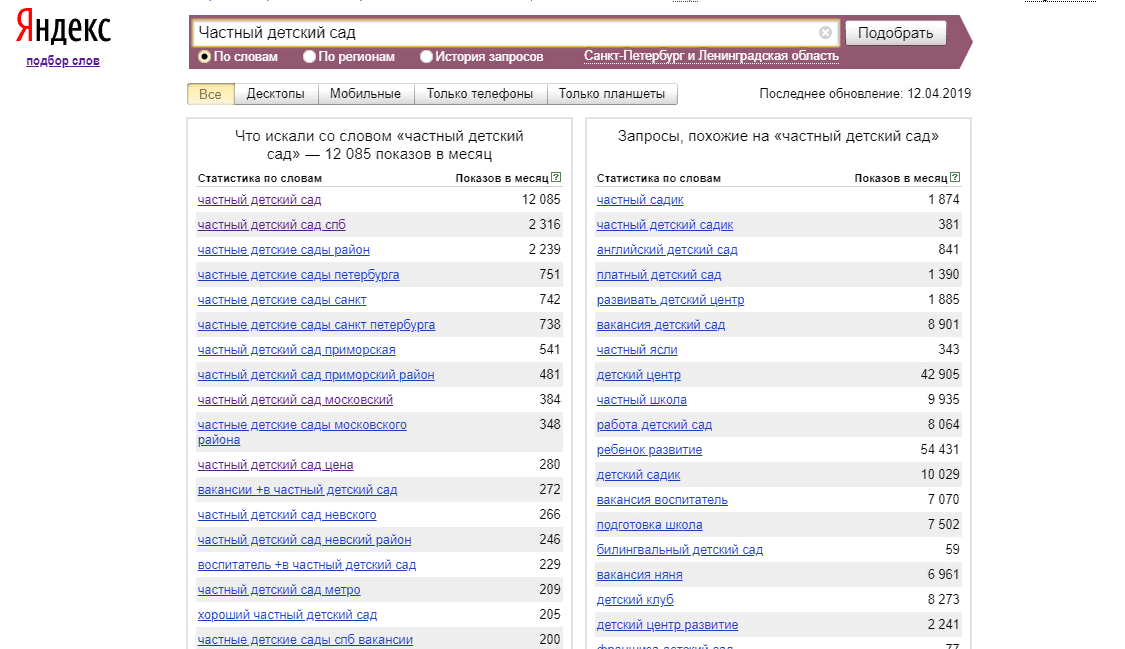Click the 'Подобрать' button
This screenshot has width=1125, height=649.
(x=895, y=33)
